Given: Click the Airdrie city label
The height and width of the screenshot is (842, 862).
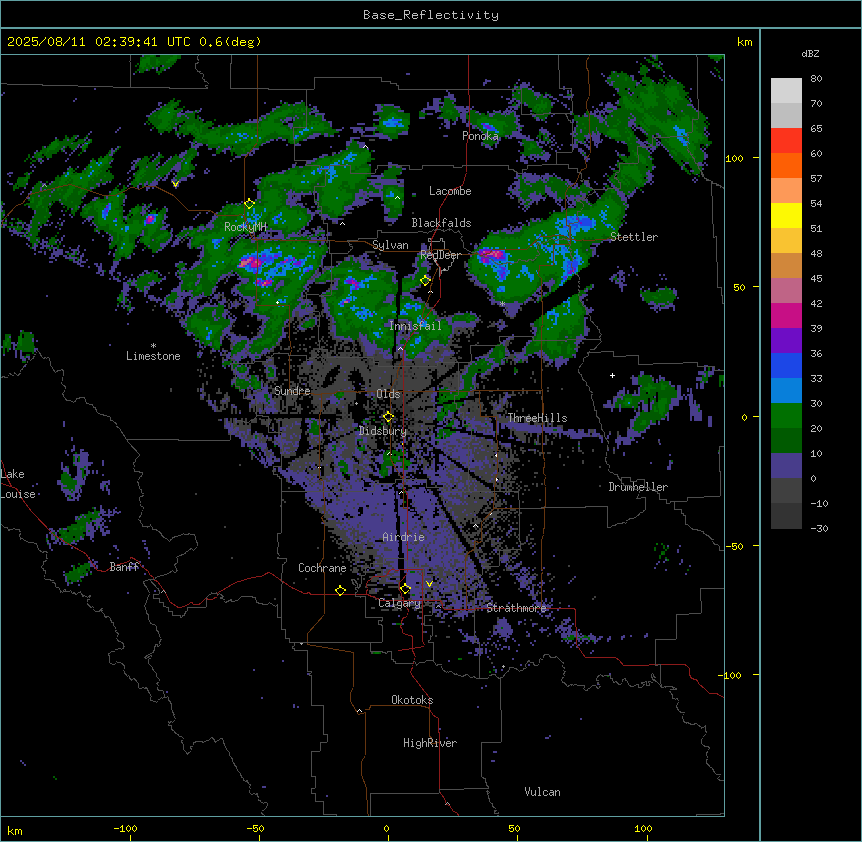Looking at the screenshot, I should coord(403,537).
